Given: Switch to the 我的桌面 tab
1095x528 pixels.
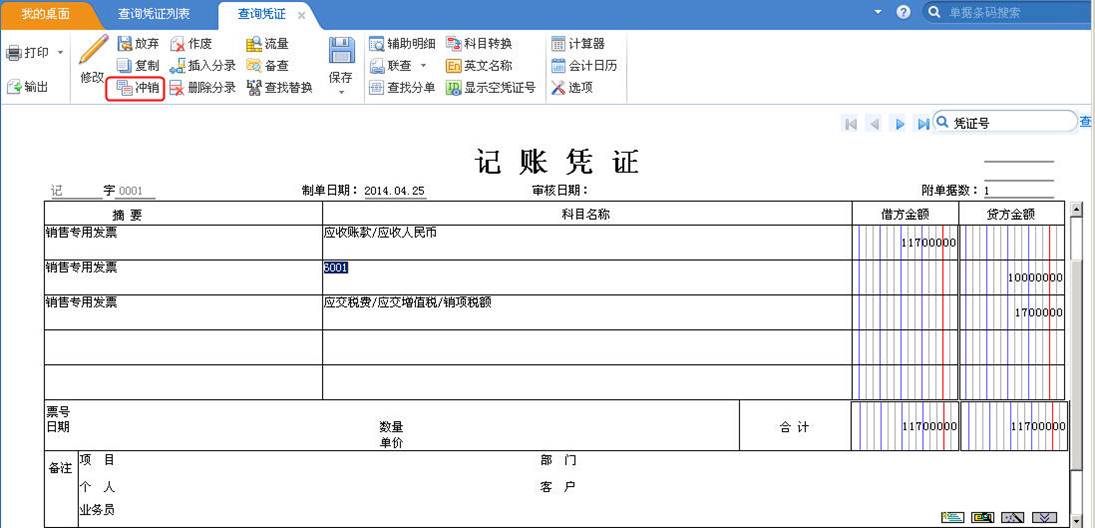Looking at the screenshot, I should coord(45,14).
